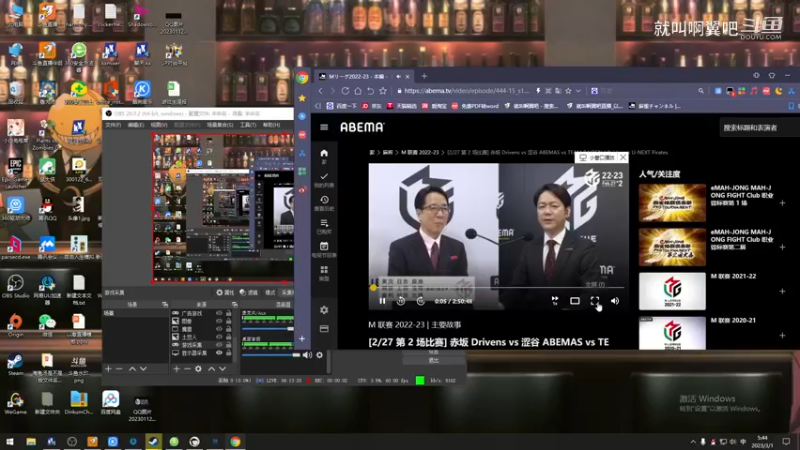The width and height of the screenshot is (800, 450).
Task: Open TV schedule calendar icon in ABEMA sidebar
Action: [x=324, y=246]
